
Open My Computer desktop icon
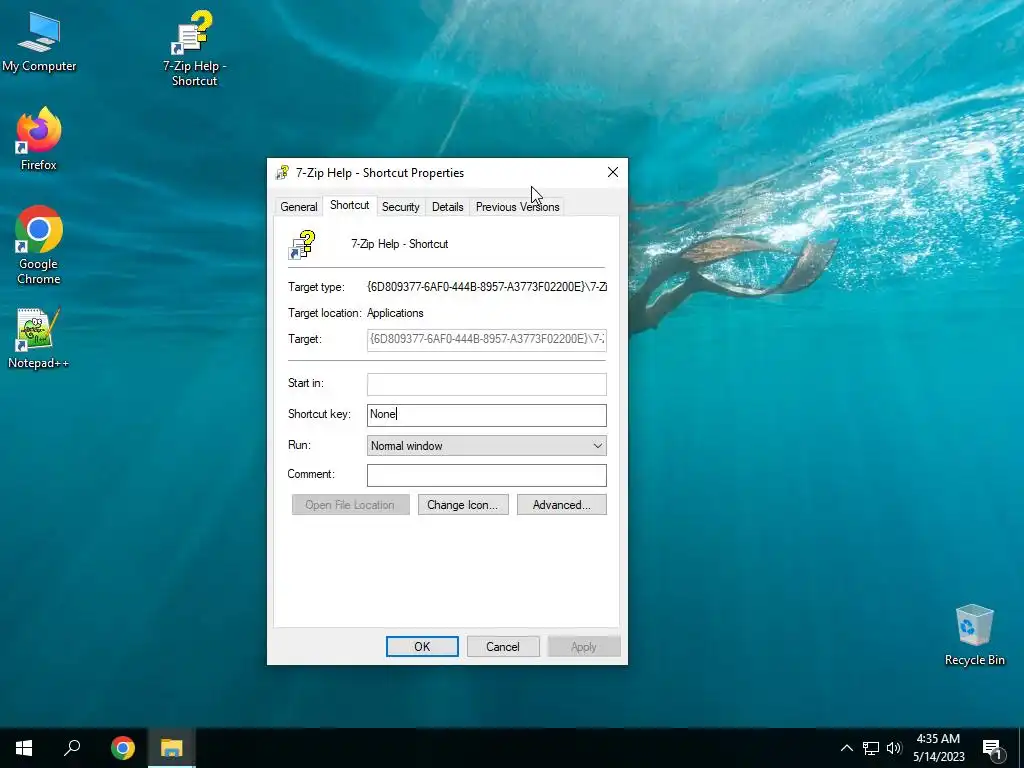(39, 42)
